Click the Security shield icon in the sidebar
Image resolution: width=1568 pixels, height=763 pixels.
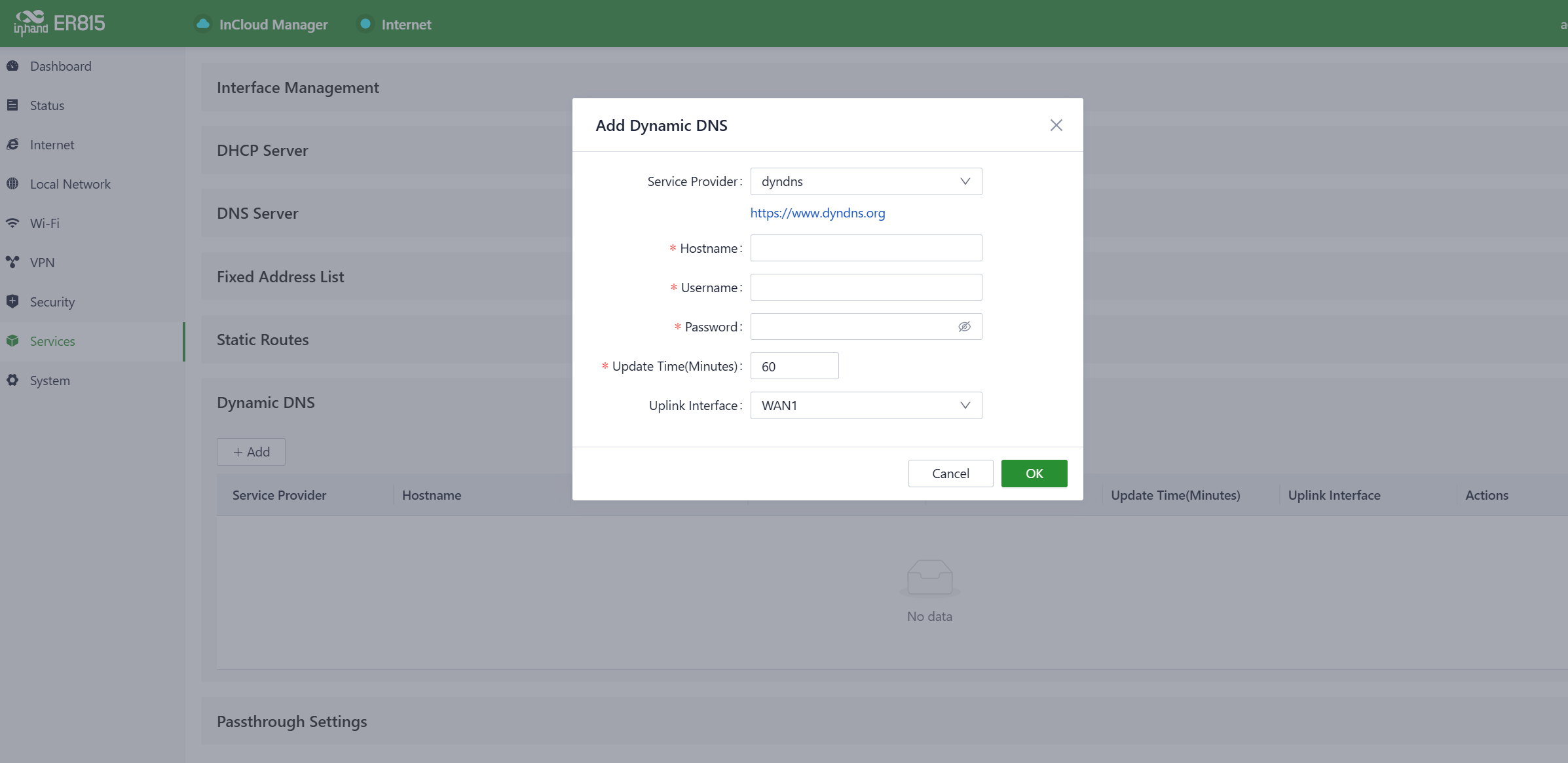point(12,301)
